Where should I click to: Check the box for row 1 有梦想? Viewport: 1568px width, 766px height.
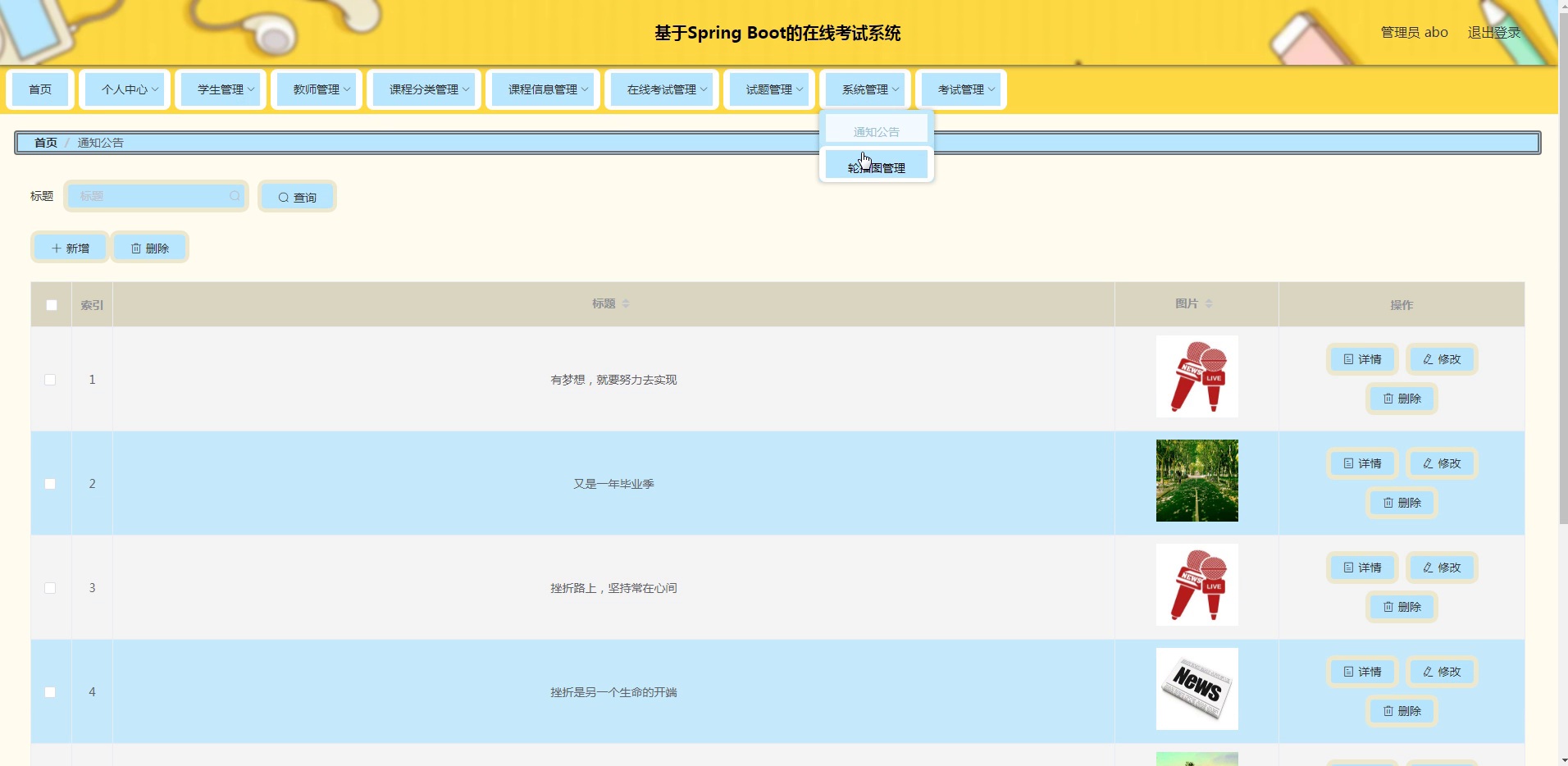pyautogui.click(x=50, y=380)
